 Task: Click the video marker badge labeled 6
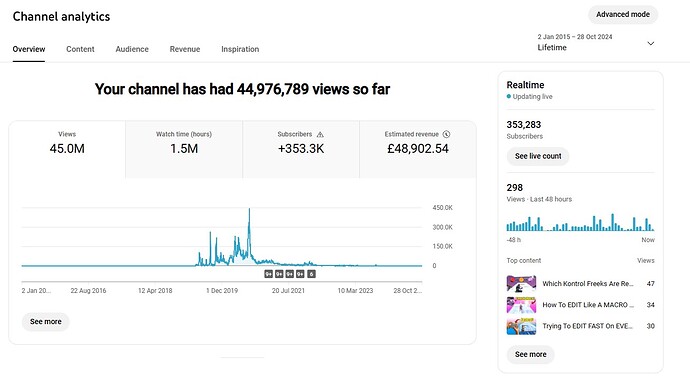click(311, 274)
